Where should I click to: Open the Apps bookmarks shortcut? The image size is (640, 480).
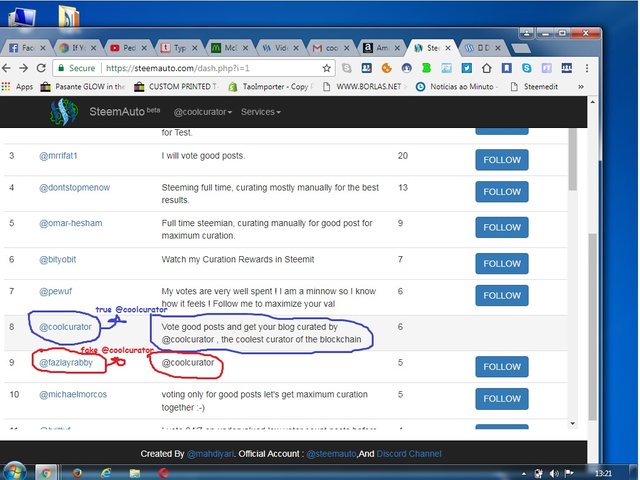(18, 87)
